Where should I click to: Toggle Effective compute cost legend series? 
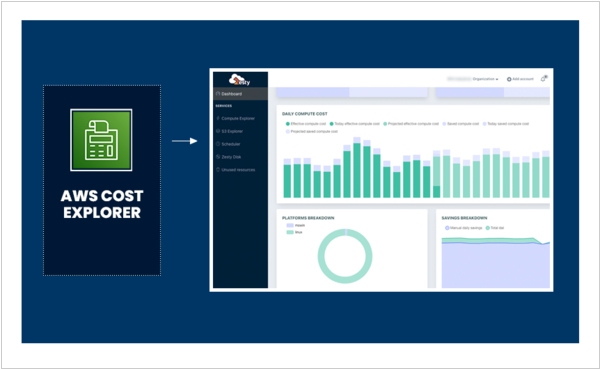click(306, 124)
